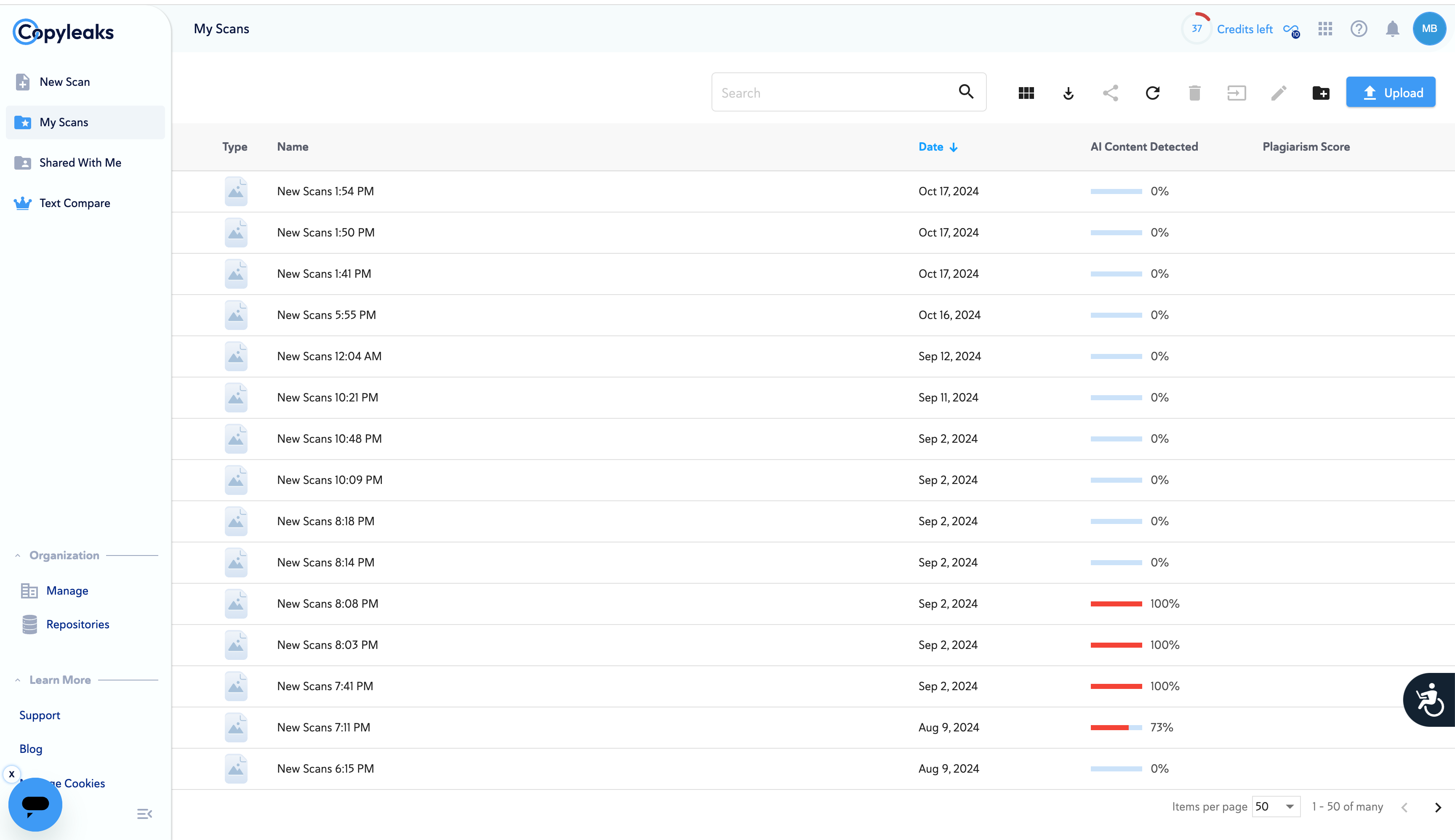The height and width of the screenshot is (840, 1455).
Task: Open the Repositories link
Action: pyautogui.click(x=77, y=624)
